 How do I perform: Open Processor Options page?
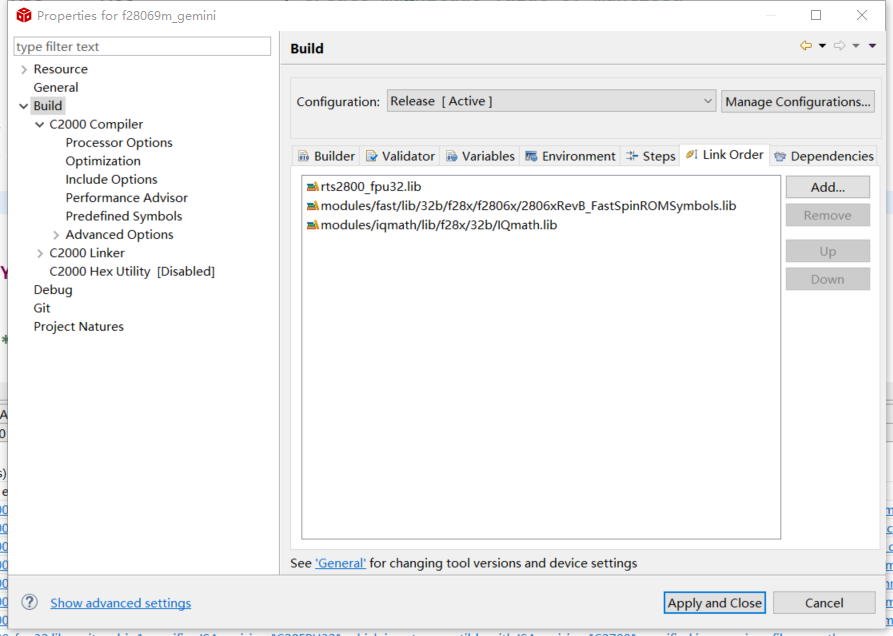[119, 142]
